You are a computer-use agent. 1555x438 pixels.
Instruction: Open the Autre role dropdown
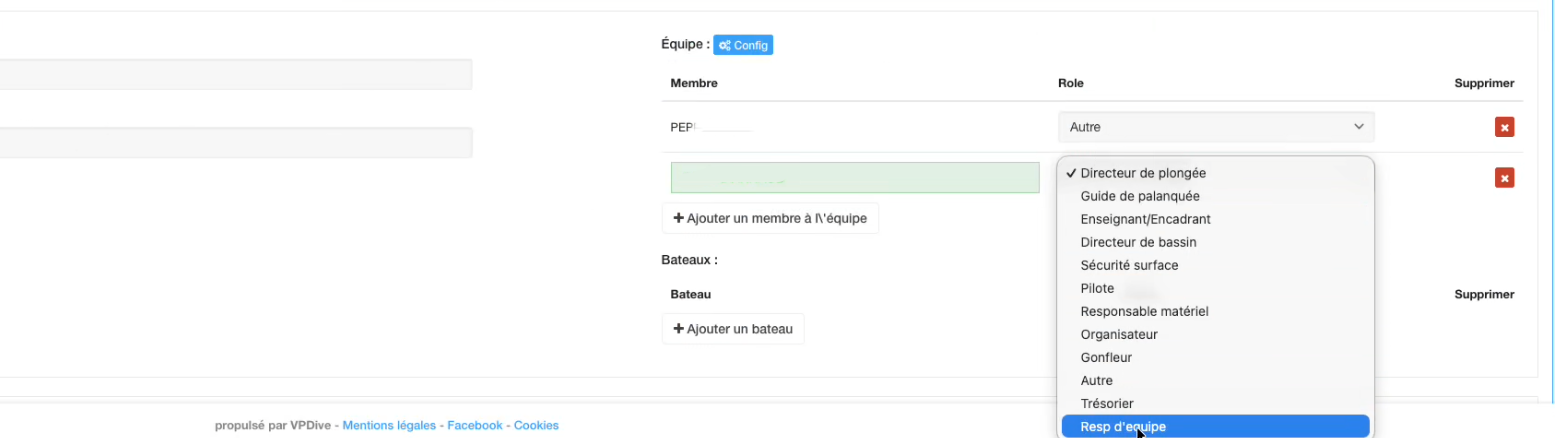click(1216, 127)
